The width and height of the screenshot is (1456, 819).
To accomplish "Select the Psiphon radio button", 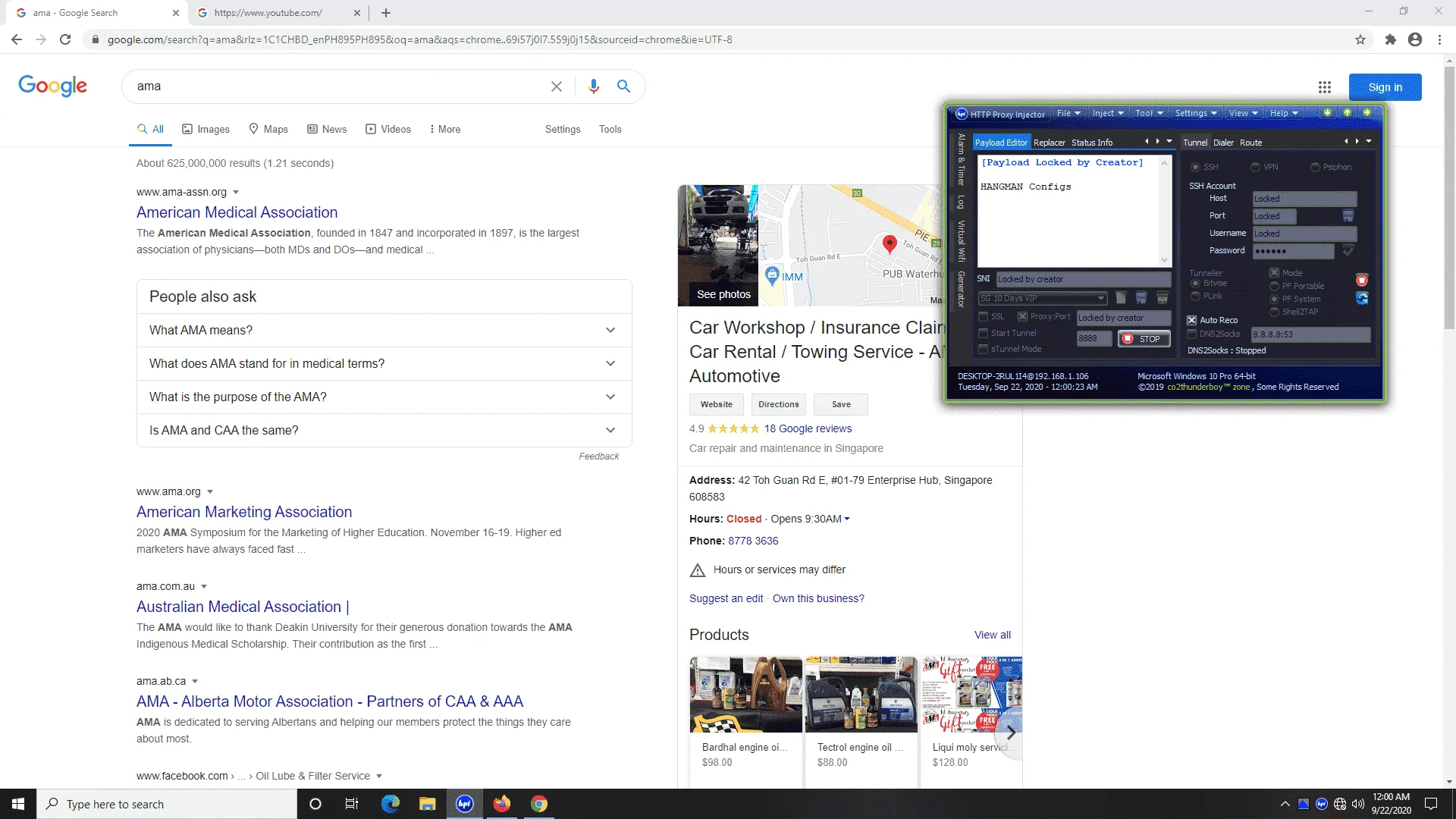I will pyautogui.click(x=1316, y=167).
